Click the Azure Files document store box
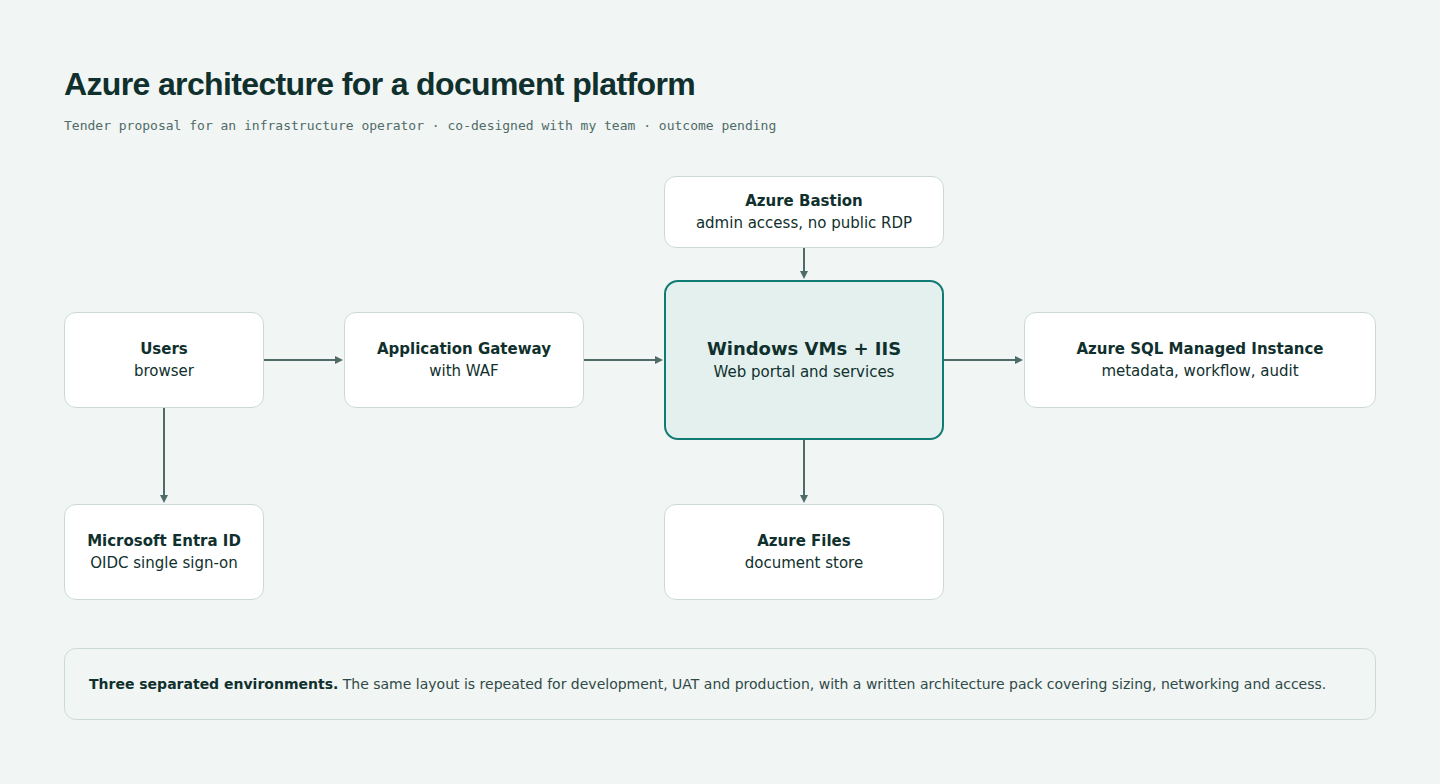Viewport: 1440px width, 784px height. click(x=804, y=552)
